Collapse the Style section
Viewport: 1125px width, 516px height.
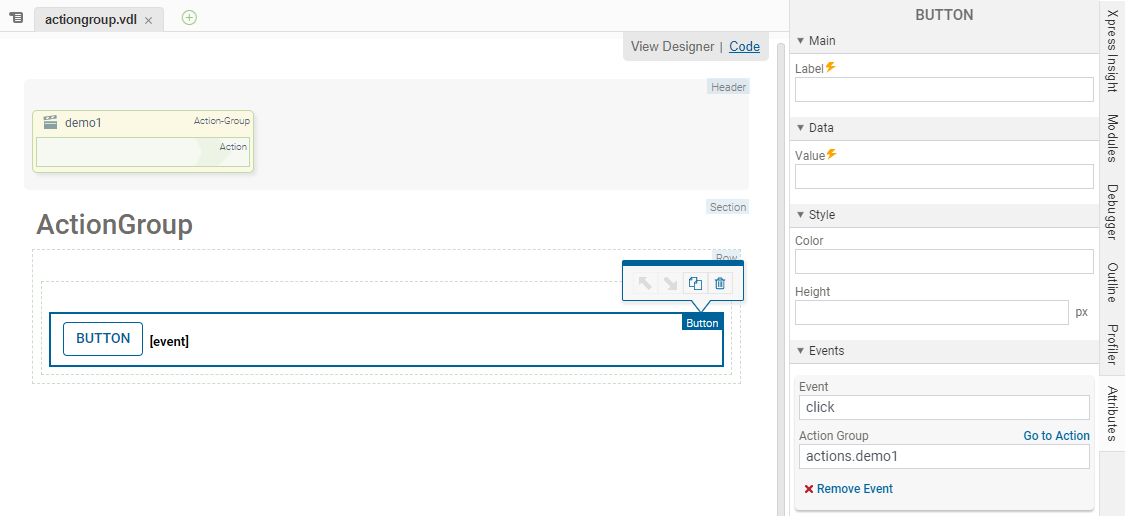800,215
